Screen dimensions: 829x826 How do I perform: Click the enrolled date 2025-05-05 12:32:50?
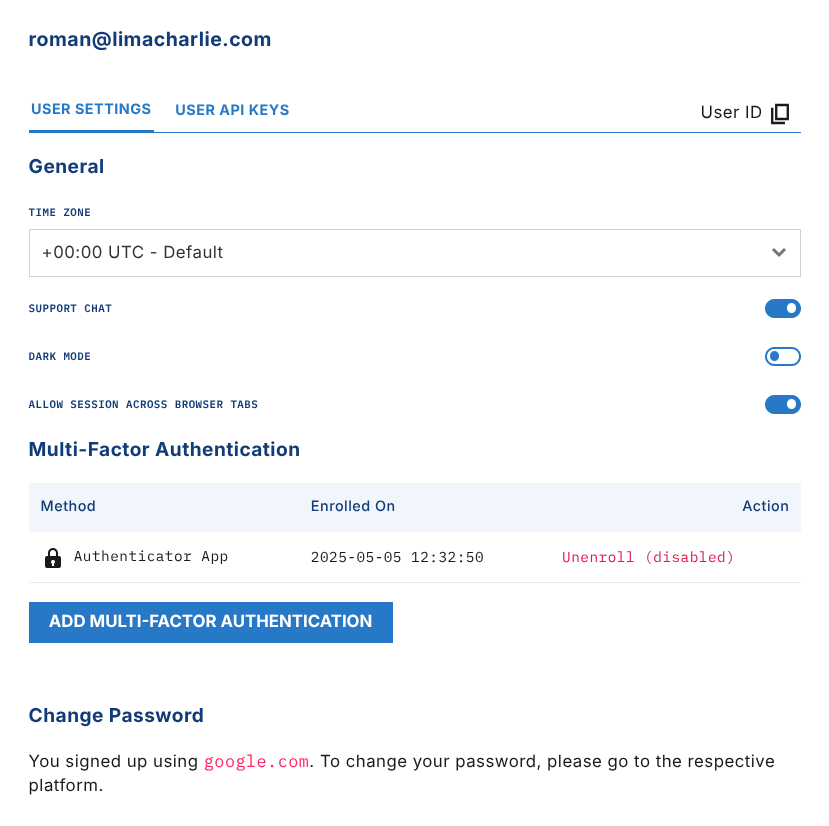(397, 557)
